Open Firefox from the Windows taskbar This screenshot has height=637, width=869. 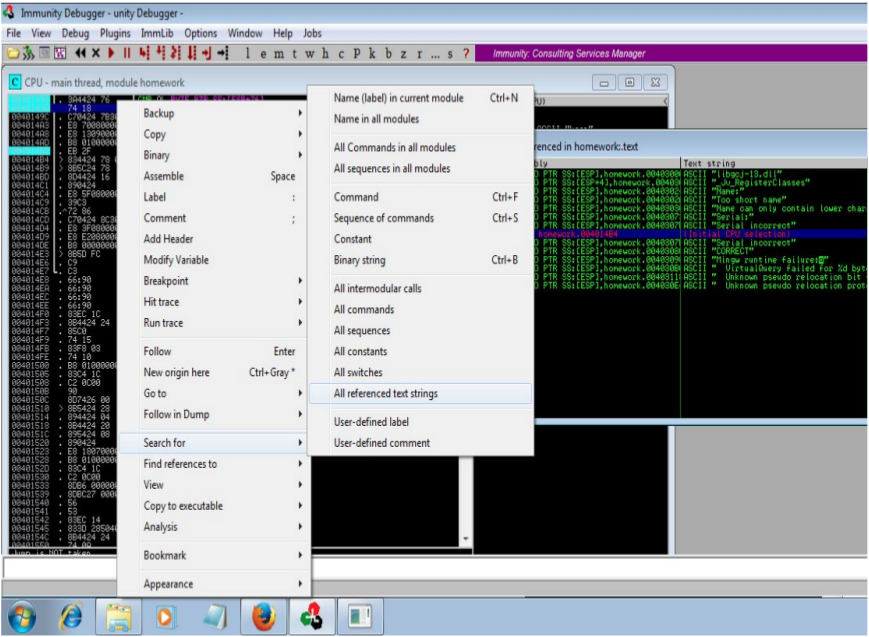tap(263, 617)
